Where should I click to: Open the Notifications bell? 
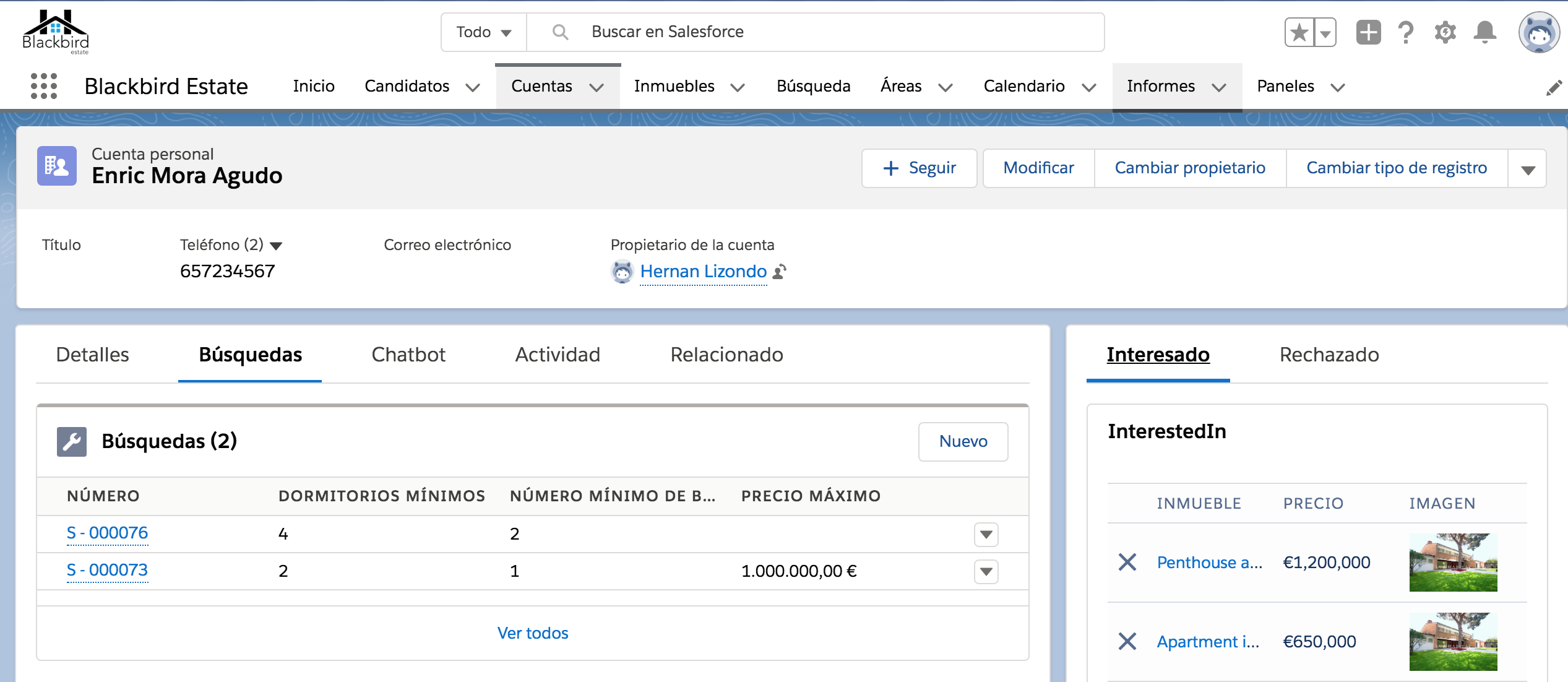click(1485, 32)
